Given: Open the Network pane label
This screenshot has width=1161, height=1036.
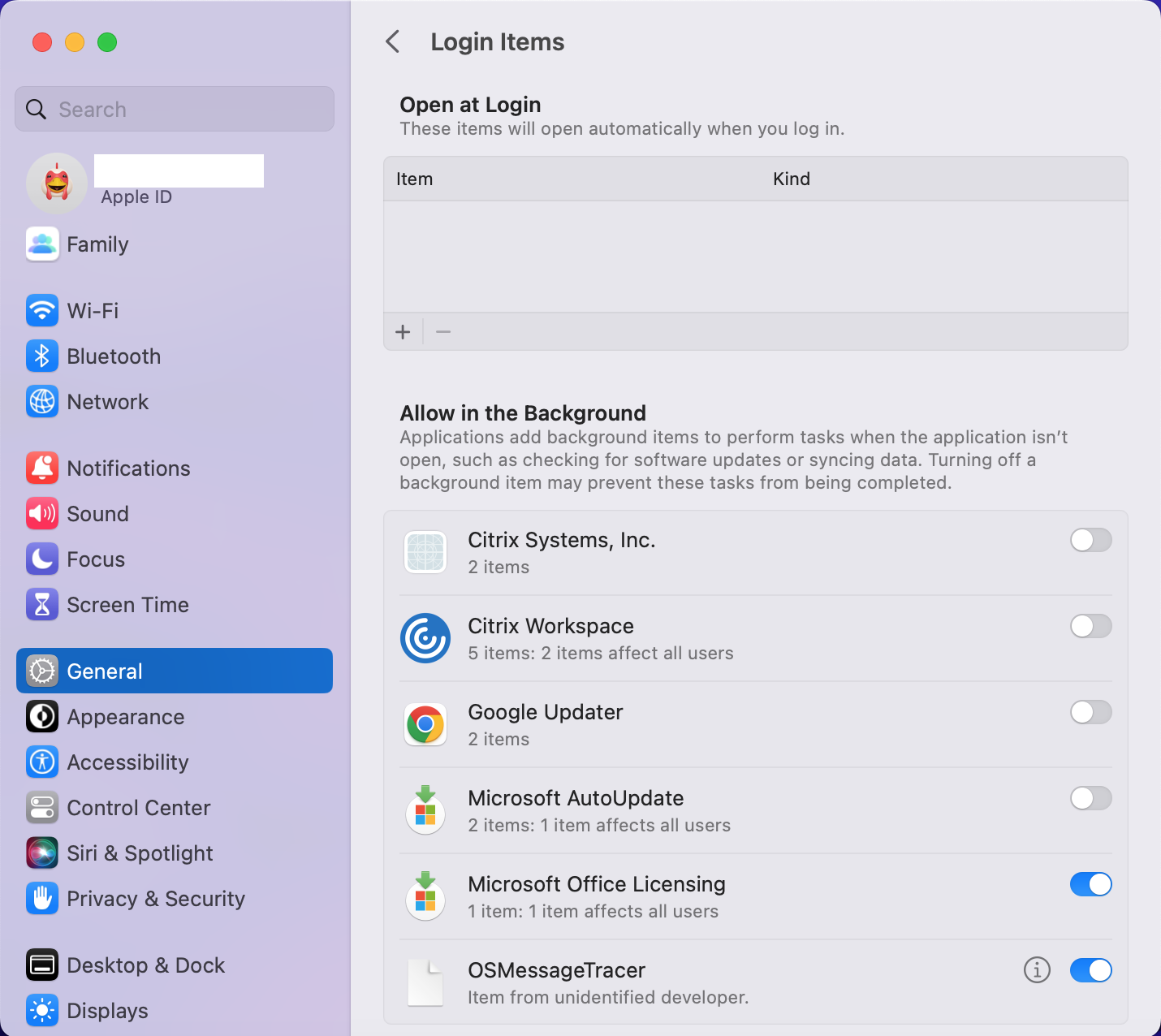Looking at the screenshot, I should click(108, 402).
